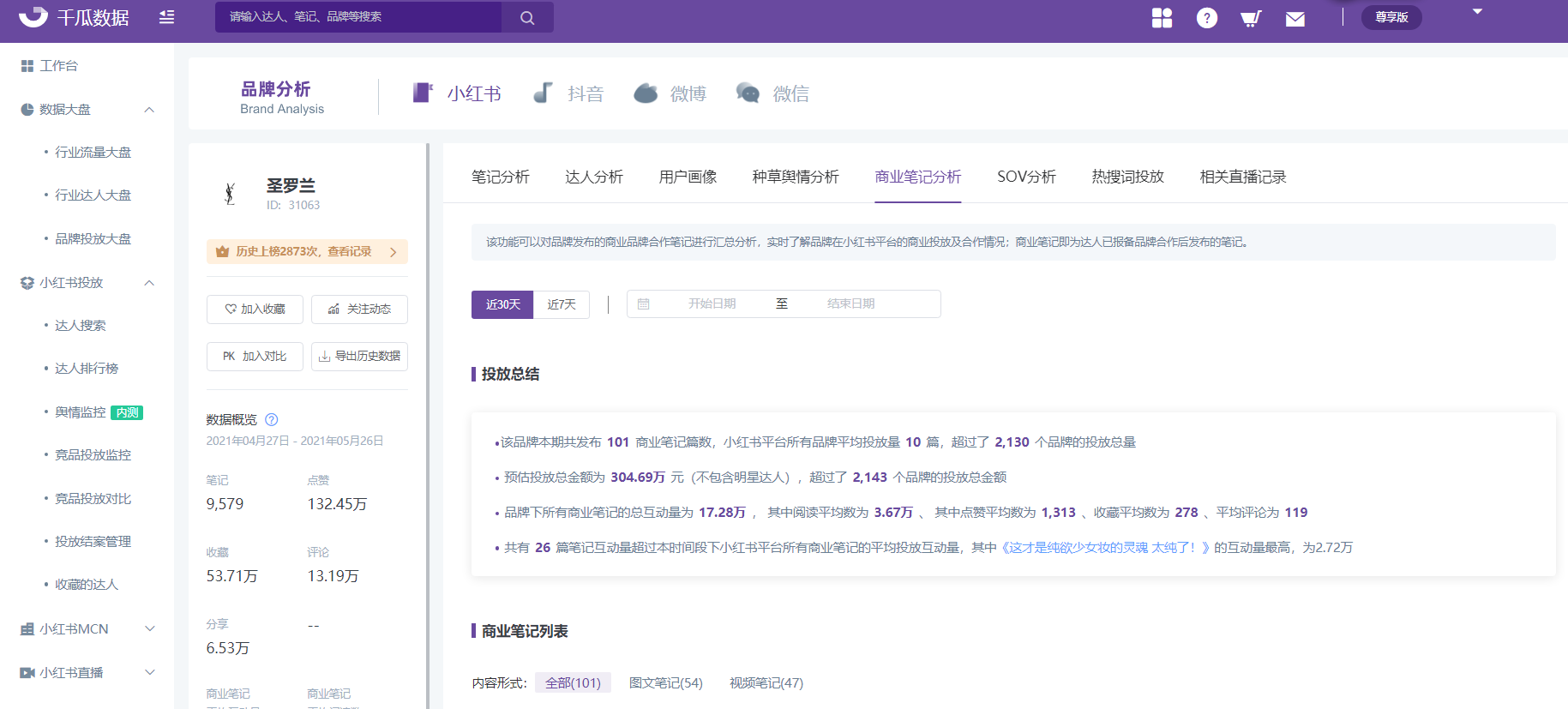Switch to 商业笔记分析 tab
The image size is (1568, 709).
[918, 177]
